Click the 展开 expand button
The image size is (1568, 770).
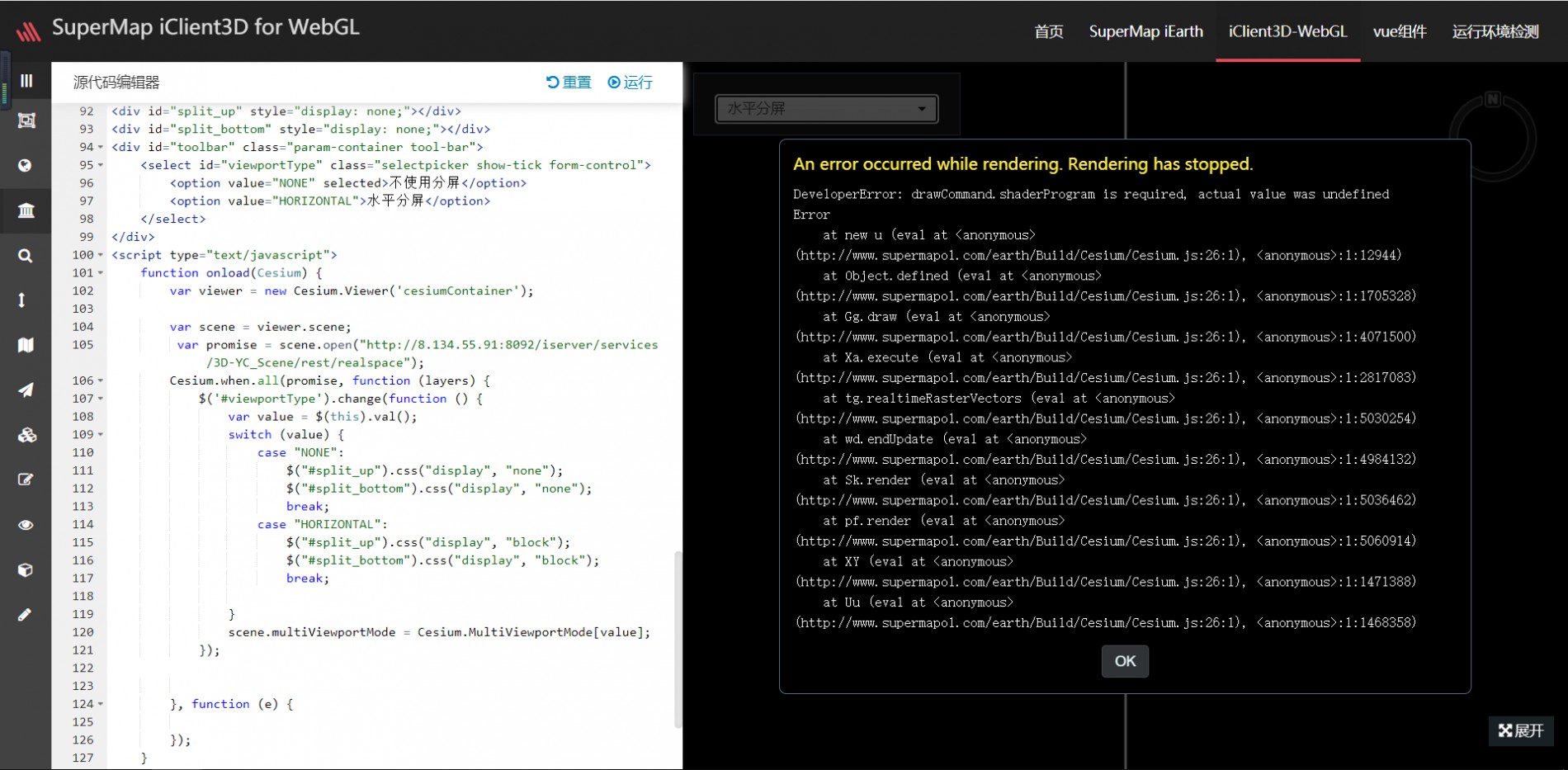click(1521, 731)
